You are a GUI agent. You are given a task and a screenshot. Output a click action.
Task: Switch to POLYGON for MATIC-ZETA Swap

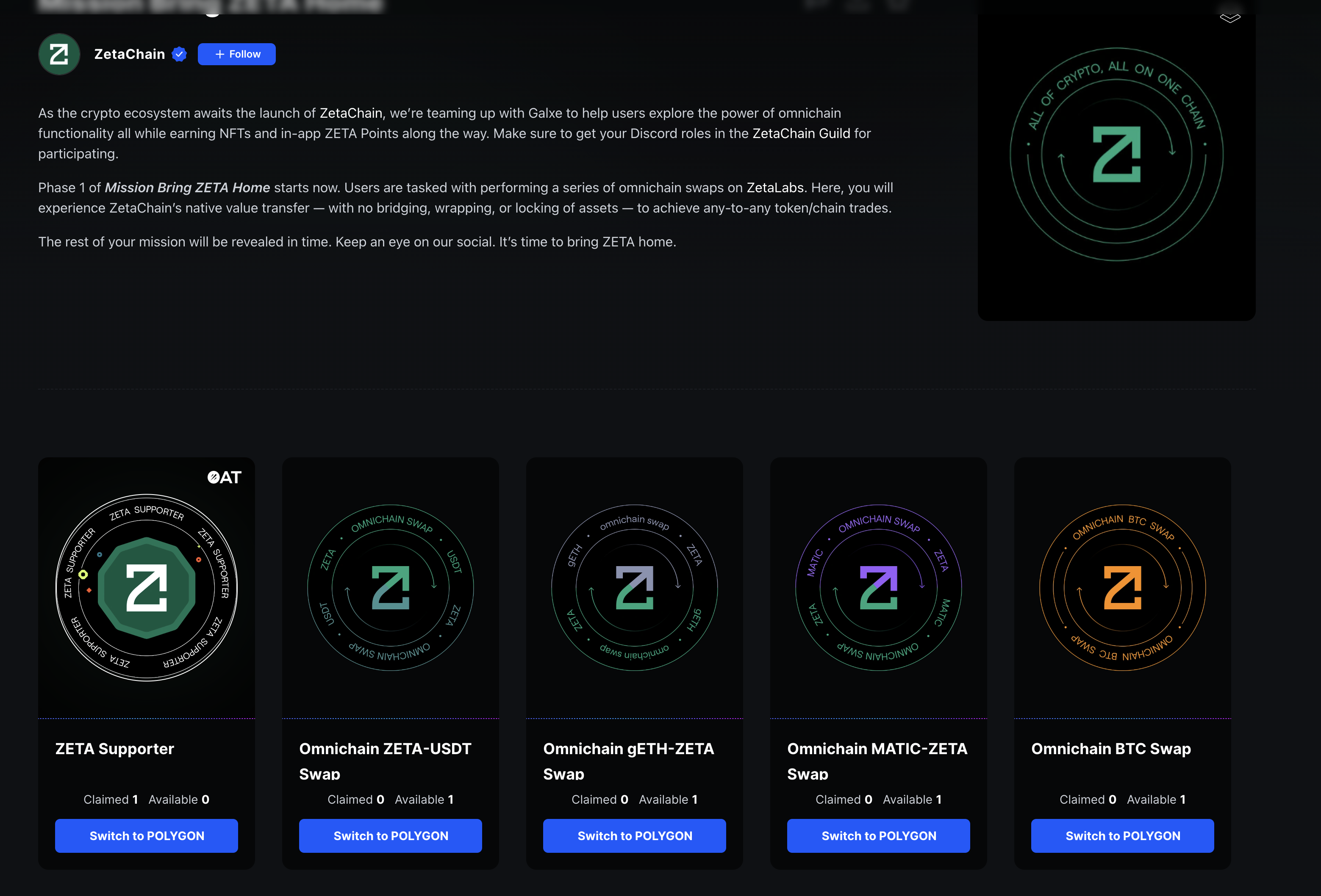tap(878, 835)
